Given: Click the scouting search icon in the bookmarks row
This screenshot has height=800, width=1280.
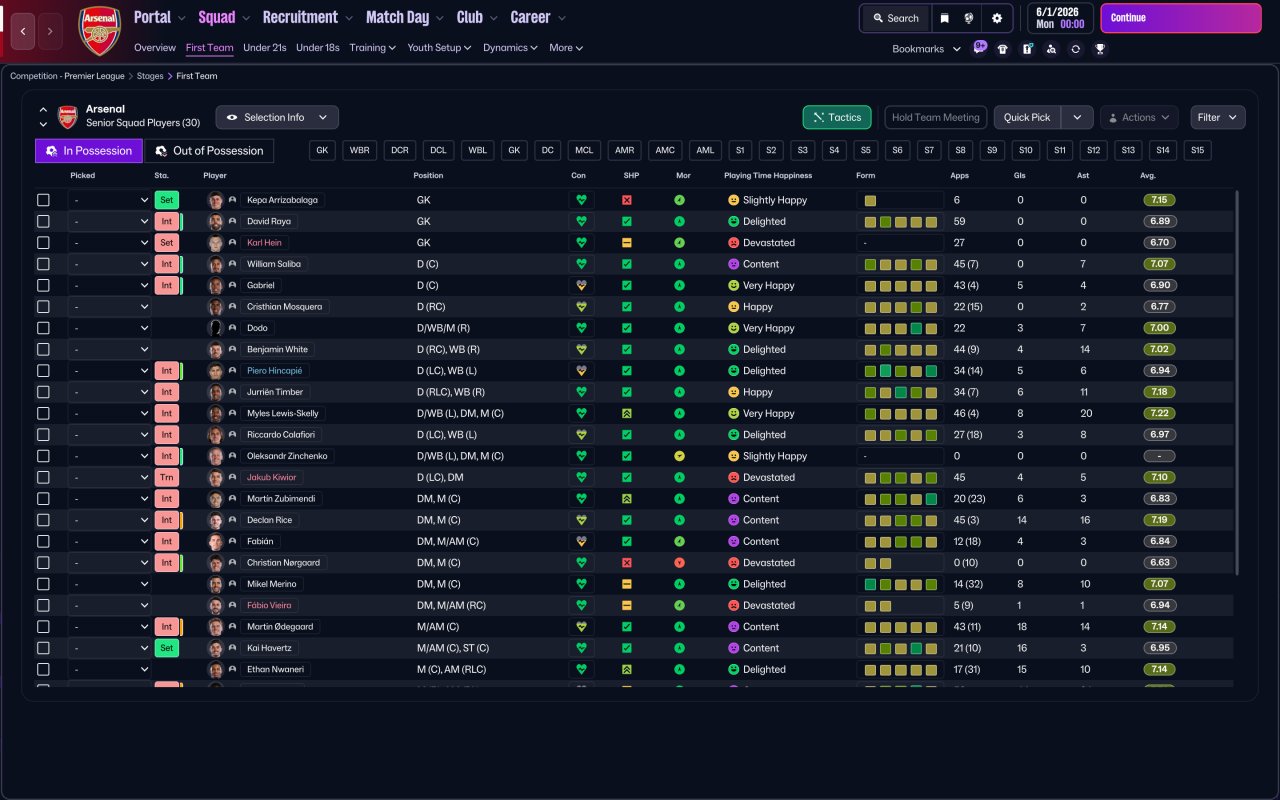Looking at the screenshot, I should point(1051,49).
